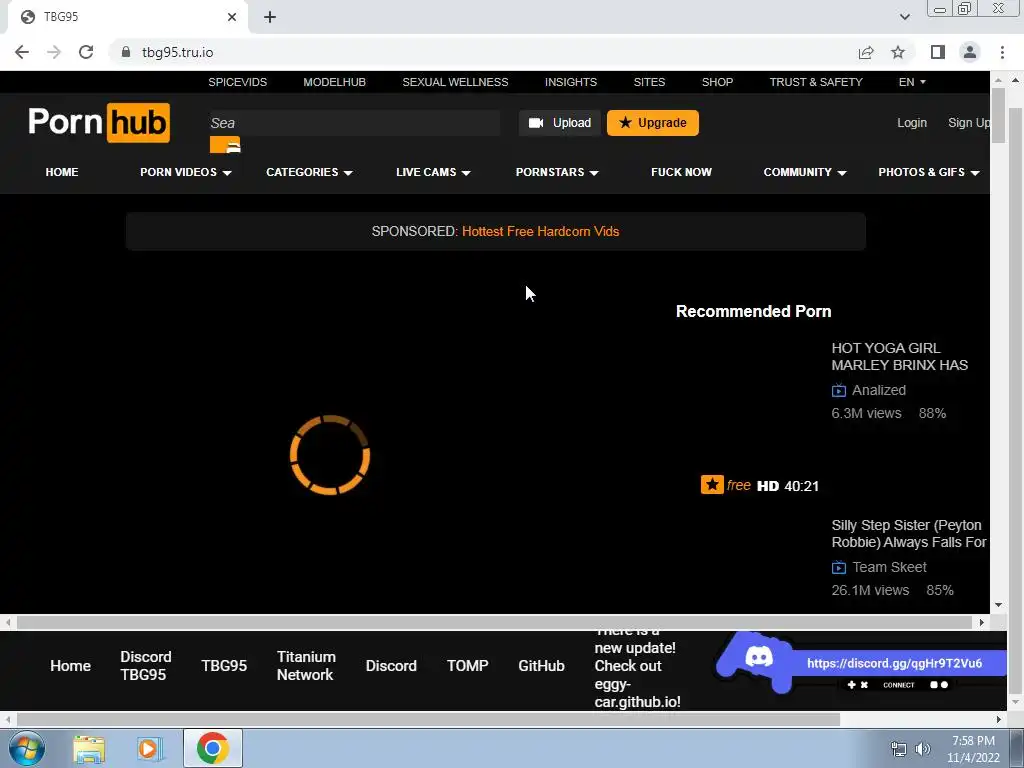1024x768 pixels.
Task: Open a new tab with the plus icon
Action: [270, 17]
